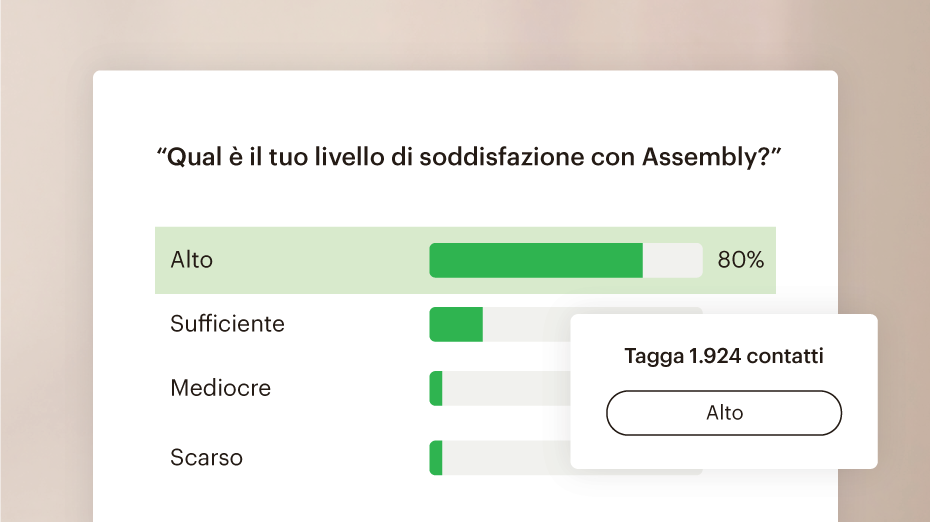Click the green fill of the Alto bar

click(535, 260)
